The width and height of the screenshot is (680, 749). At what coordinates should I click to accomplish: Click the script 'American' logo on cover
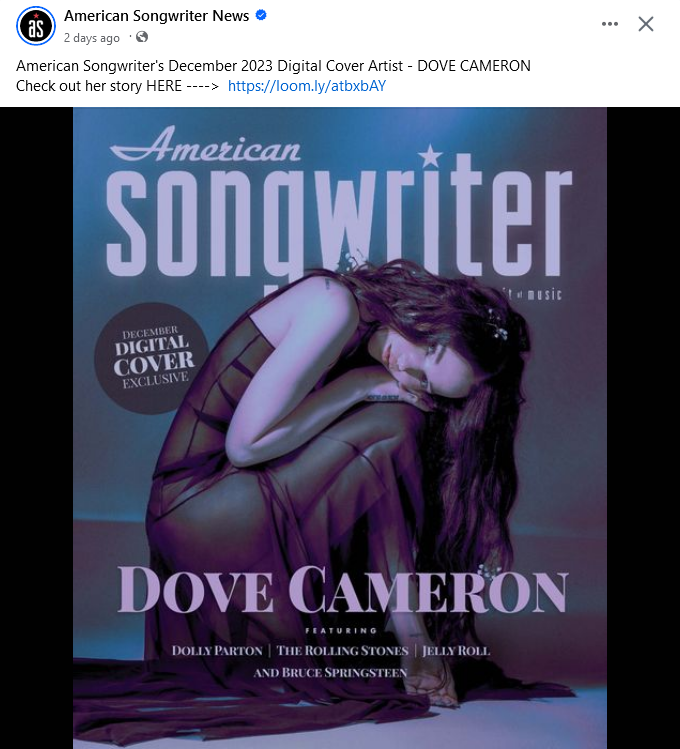click(x=206, y=145)
